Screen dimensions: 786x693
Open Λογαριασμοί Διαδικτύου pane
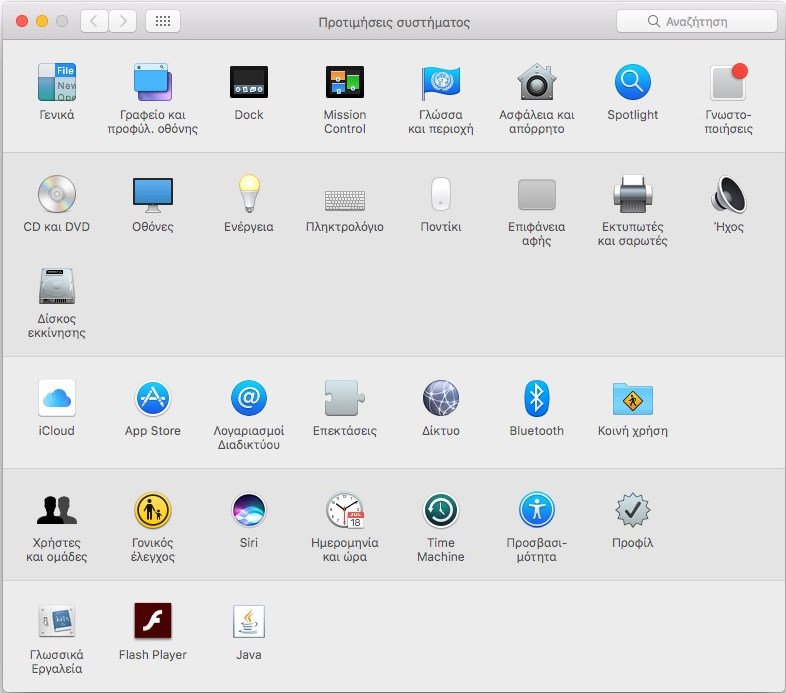pyautogui.click(x=249, y=398)
